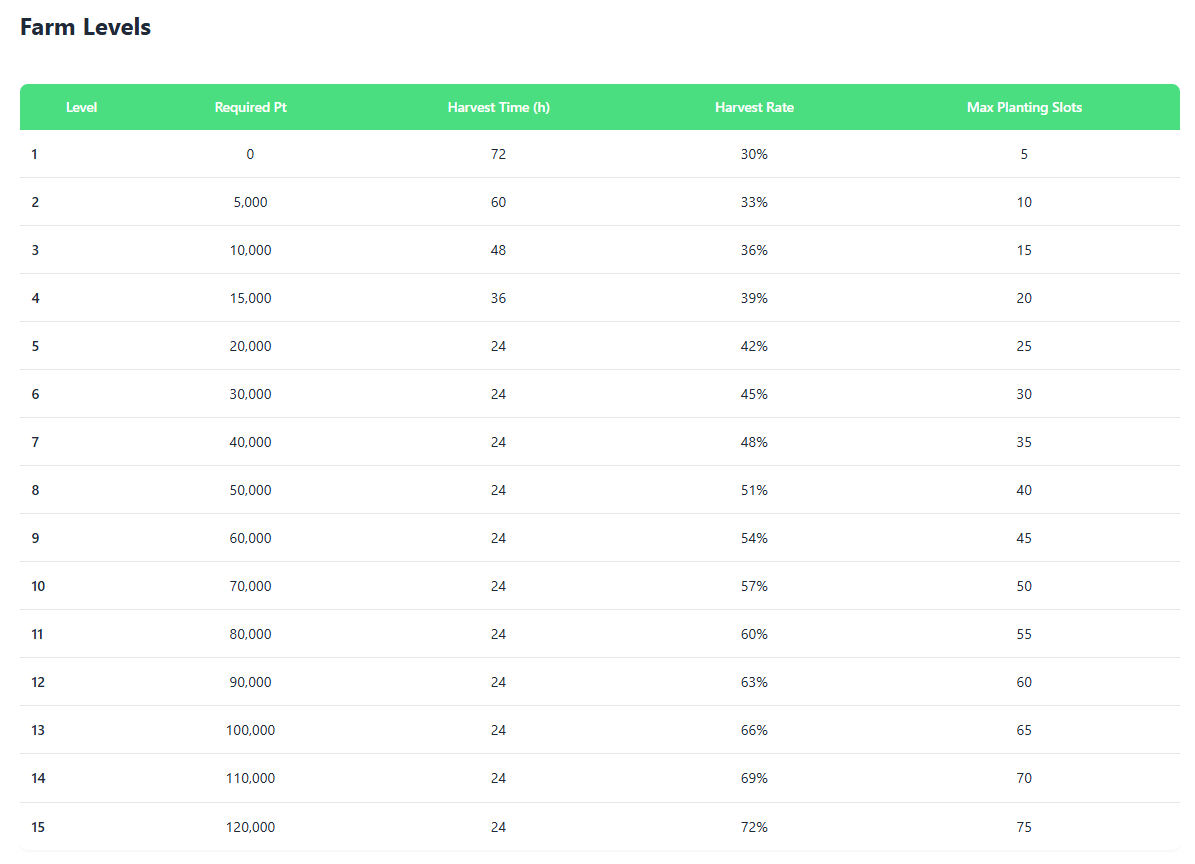Click the 33% harvest rate cell
The width and height of the screenshot is (1195, 864).
click(x=754, y=202)
